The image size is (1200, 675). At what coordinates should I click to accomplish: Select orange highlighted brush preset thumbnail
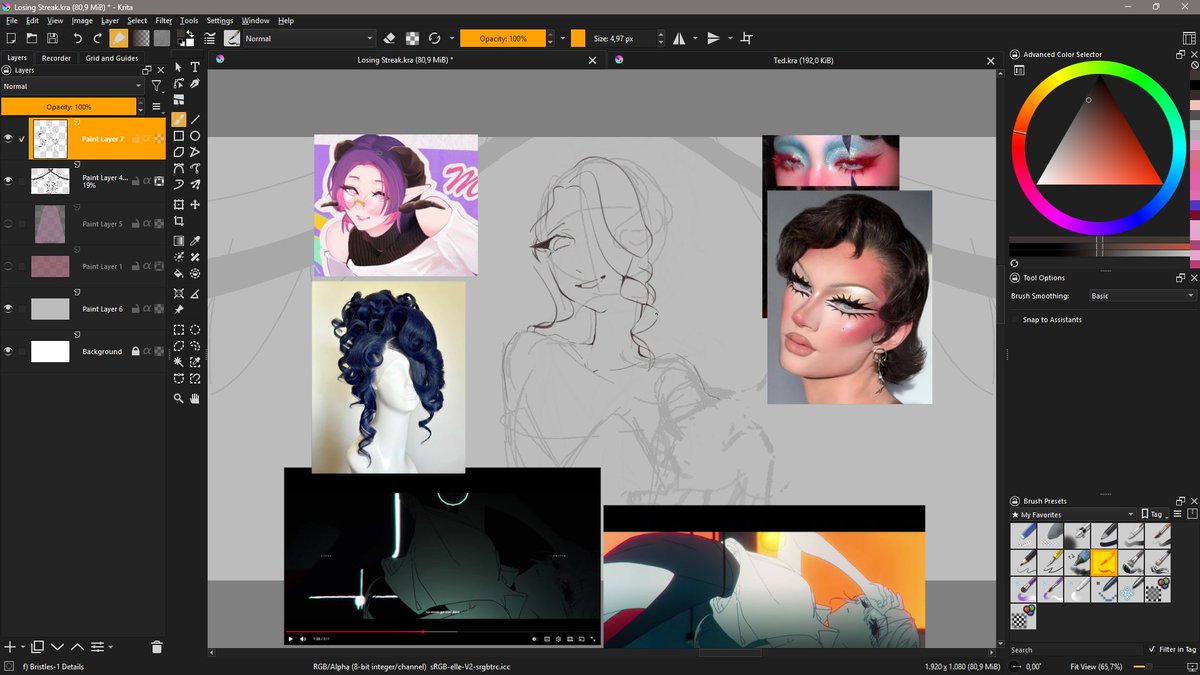[x=1104, y=563]
